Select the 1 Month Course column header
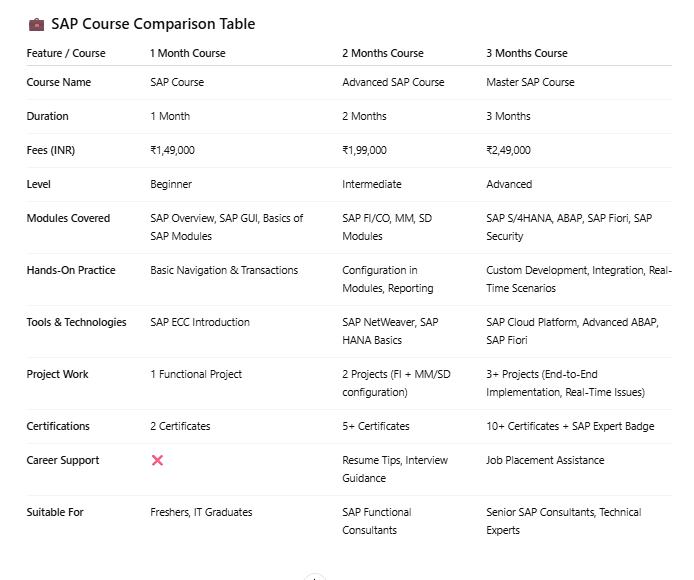The width and height of the screenshot is (694, 580). [x=187, y=53]
